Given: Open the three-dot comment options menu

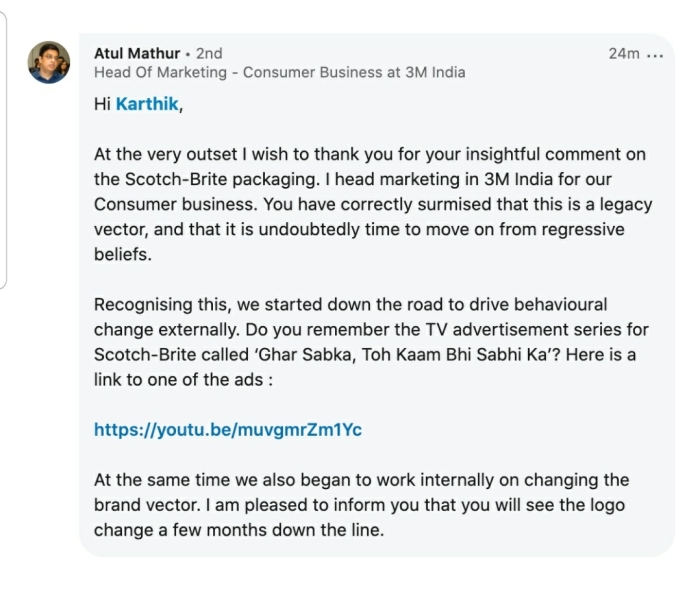Looking at the screenshot, I should pyautogui.click(x=654, y=56).
